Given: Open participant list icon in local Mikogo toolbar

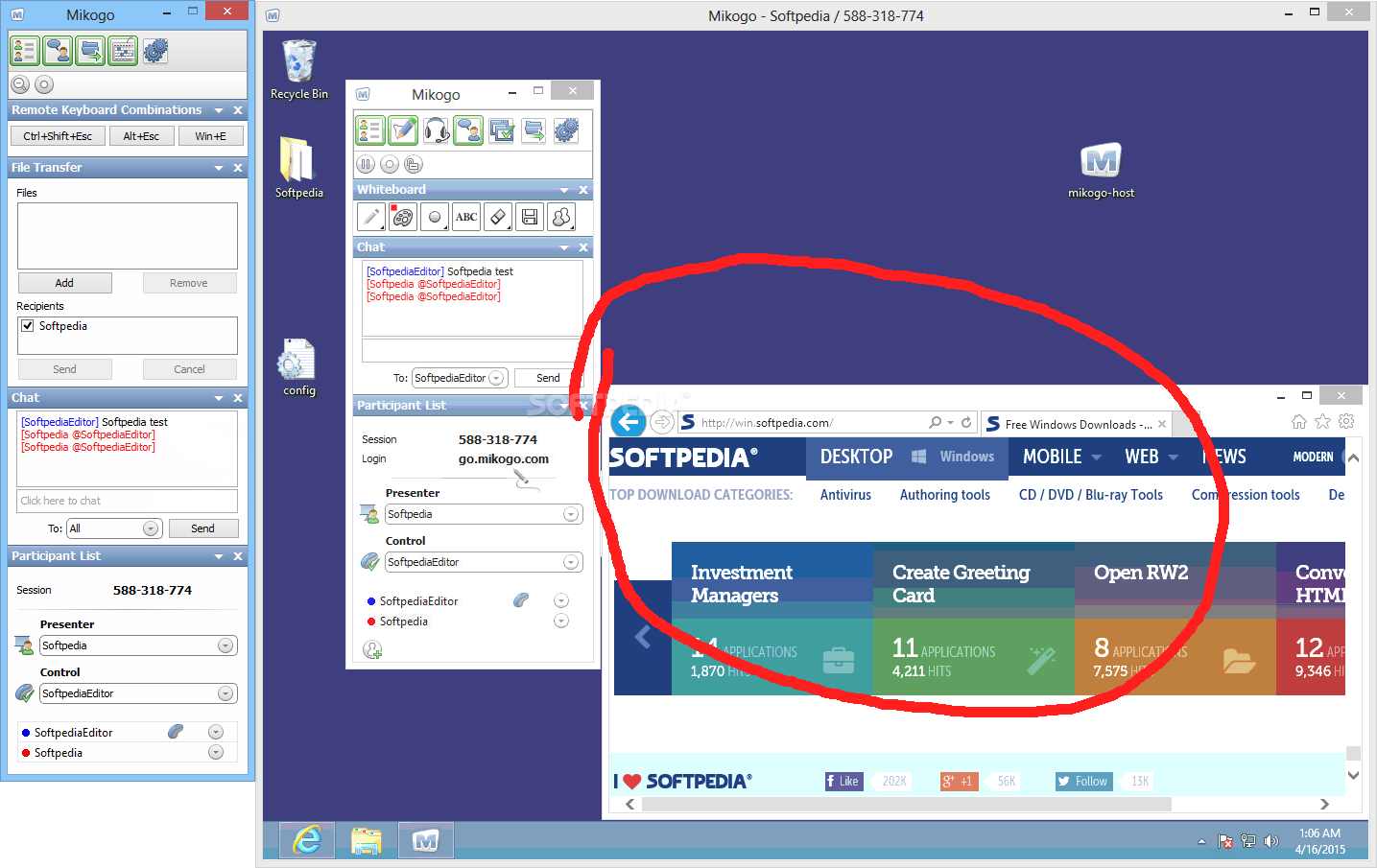Looking at the screenshot, I should [25, 51].
